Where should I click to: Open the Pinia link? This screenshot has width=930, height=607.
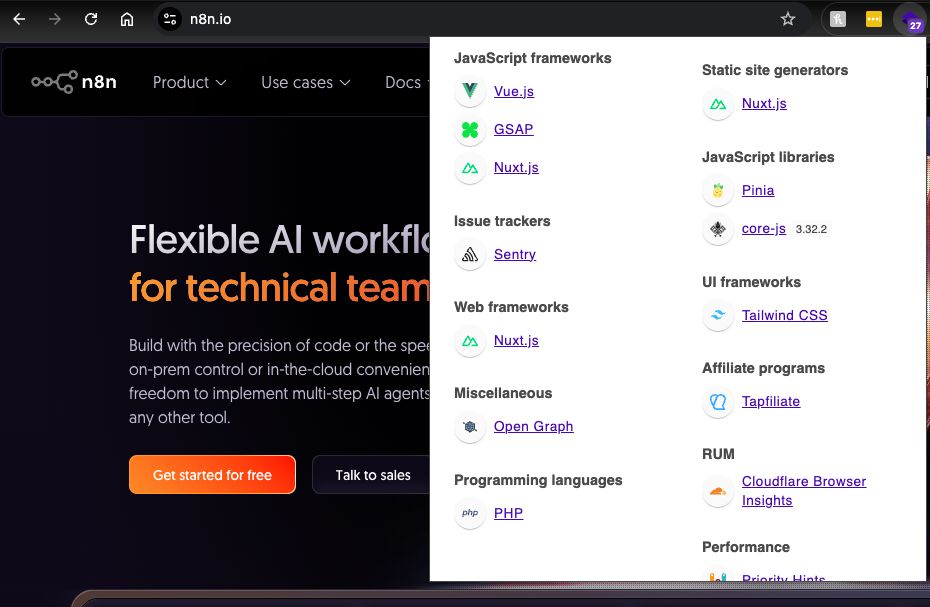758,190
